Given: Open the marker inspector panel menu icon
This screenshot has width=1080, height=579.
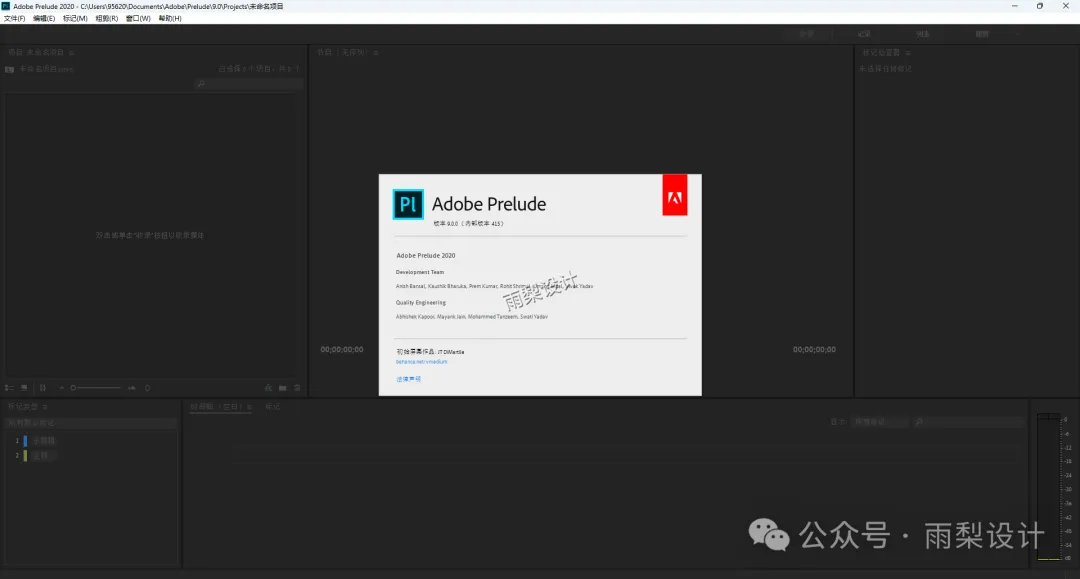Looking at the screenshot, I should (908, 52).
